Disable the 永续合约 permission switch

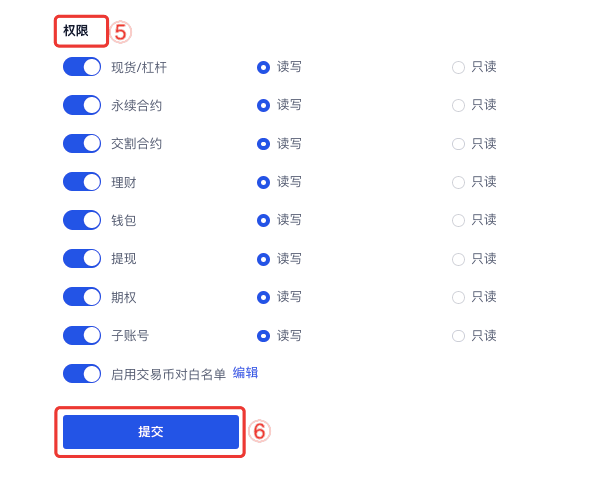(82, 105)
